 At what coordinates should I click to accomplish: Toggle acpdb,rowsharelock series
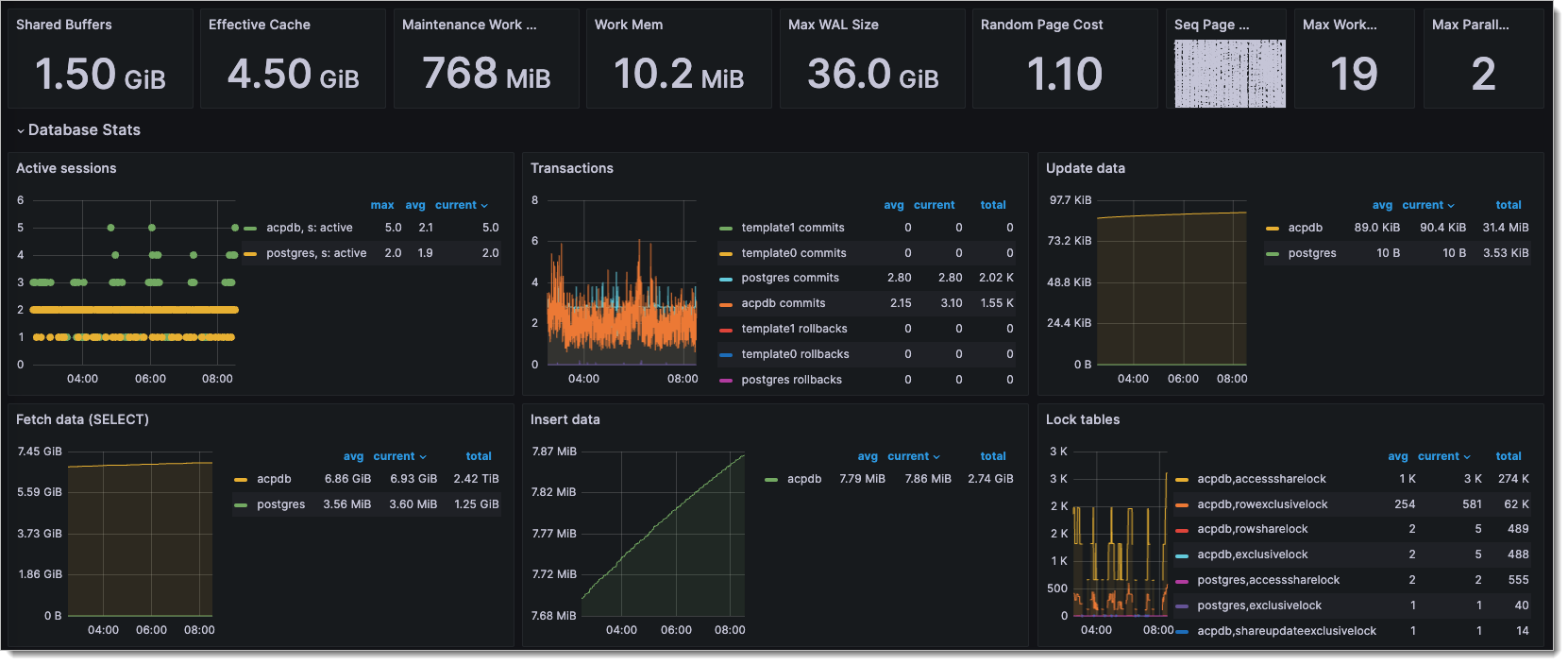click(x=1253, y=529)
